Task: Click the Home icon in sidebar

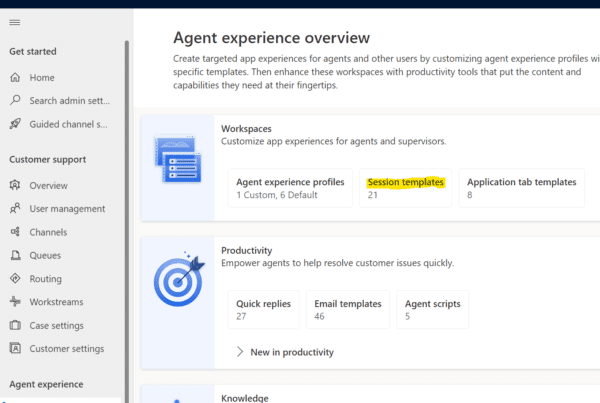Action: pos(15,77)
